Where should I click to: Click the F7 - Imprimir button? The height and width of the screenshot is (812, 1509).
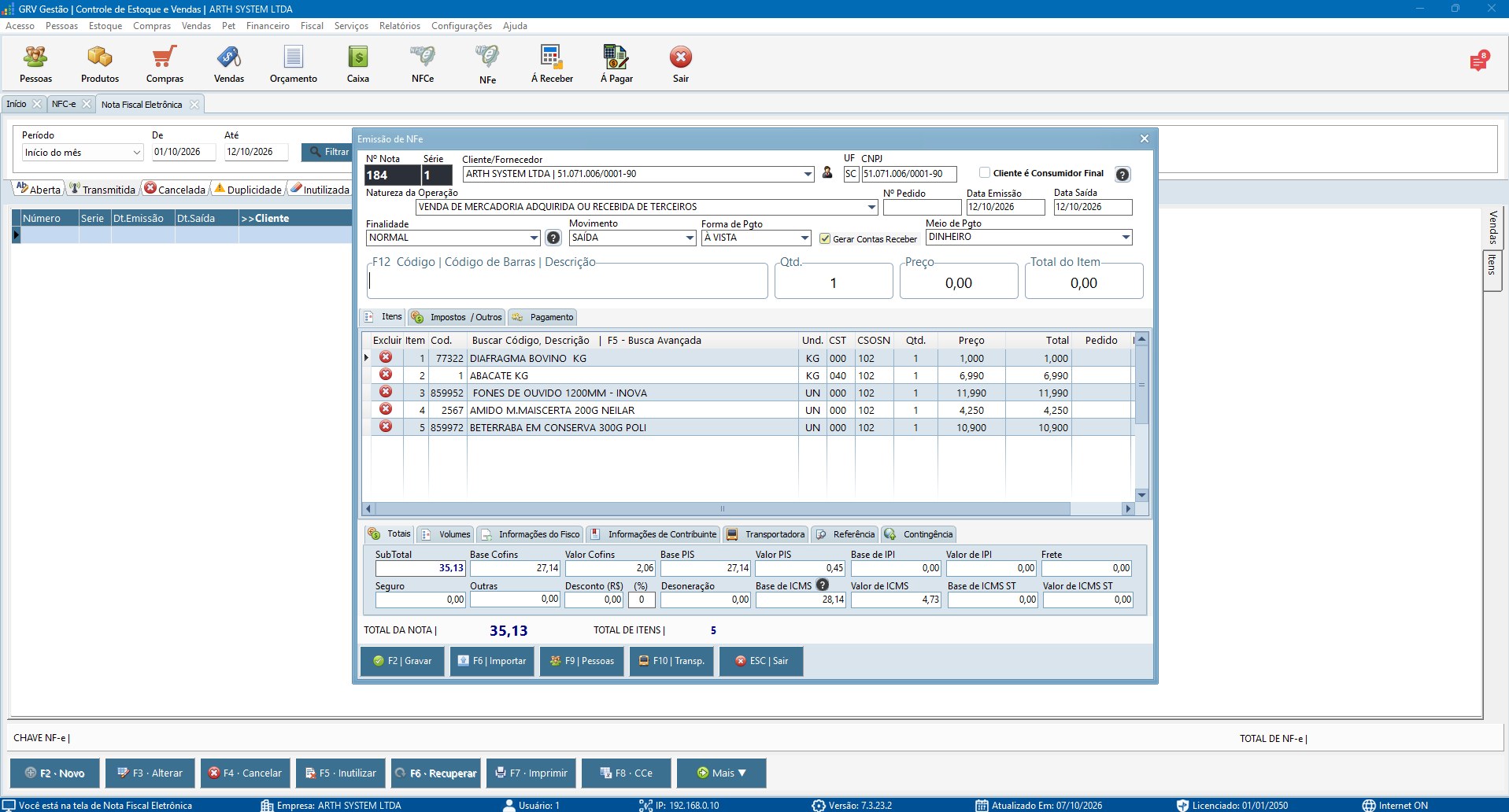[531, 773]
